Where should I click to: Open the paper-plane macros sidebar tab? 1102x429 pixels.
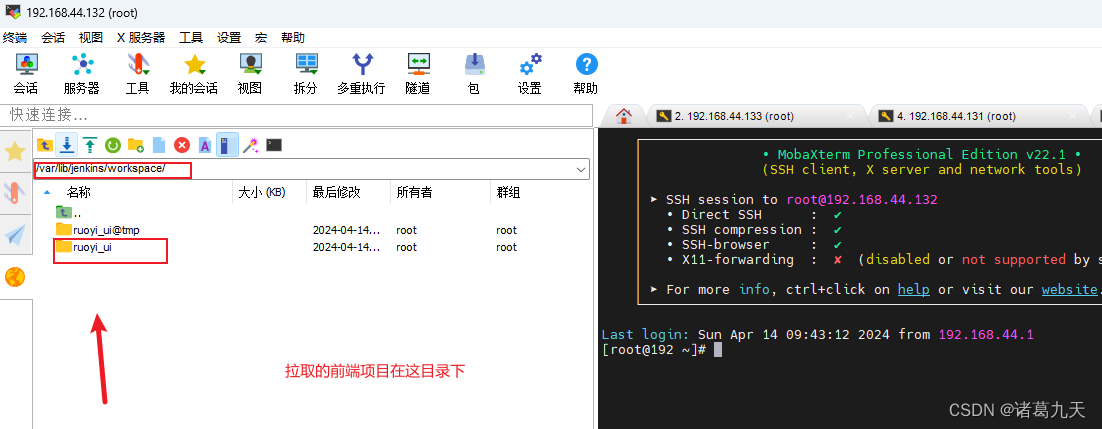click(15, 235)
